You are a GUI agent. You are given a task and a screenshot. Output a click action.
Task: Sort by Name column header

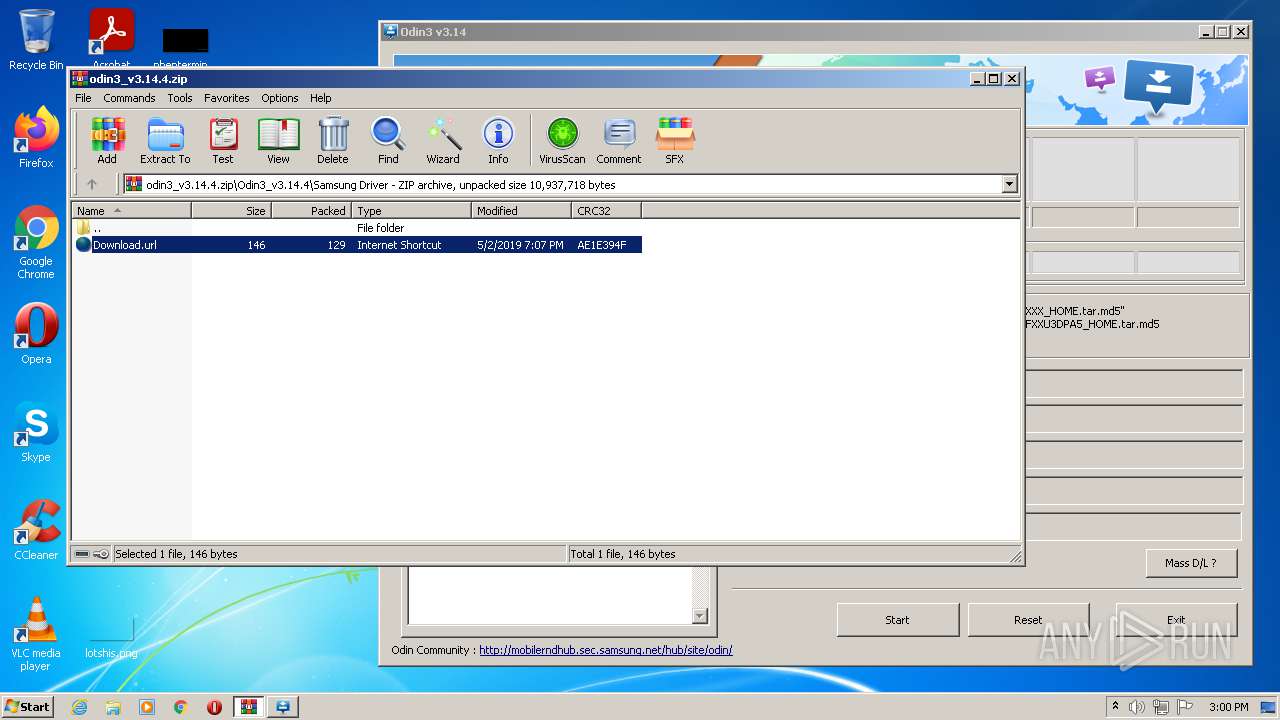point(131,211)
